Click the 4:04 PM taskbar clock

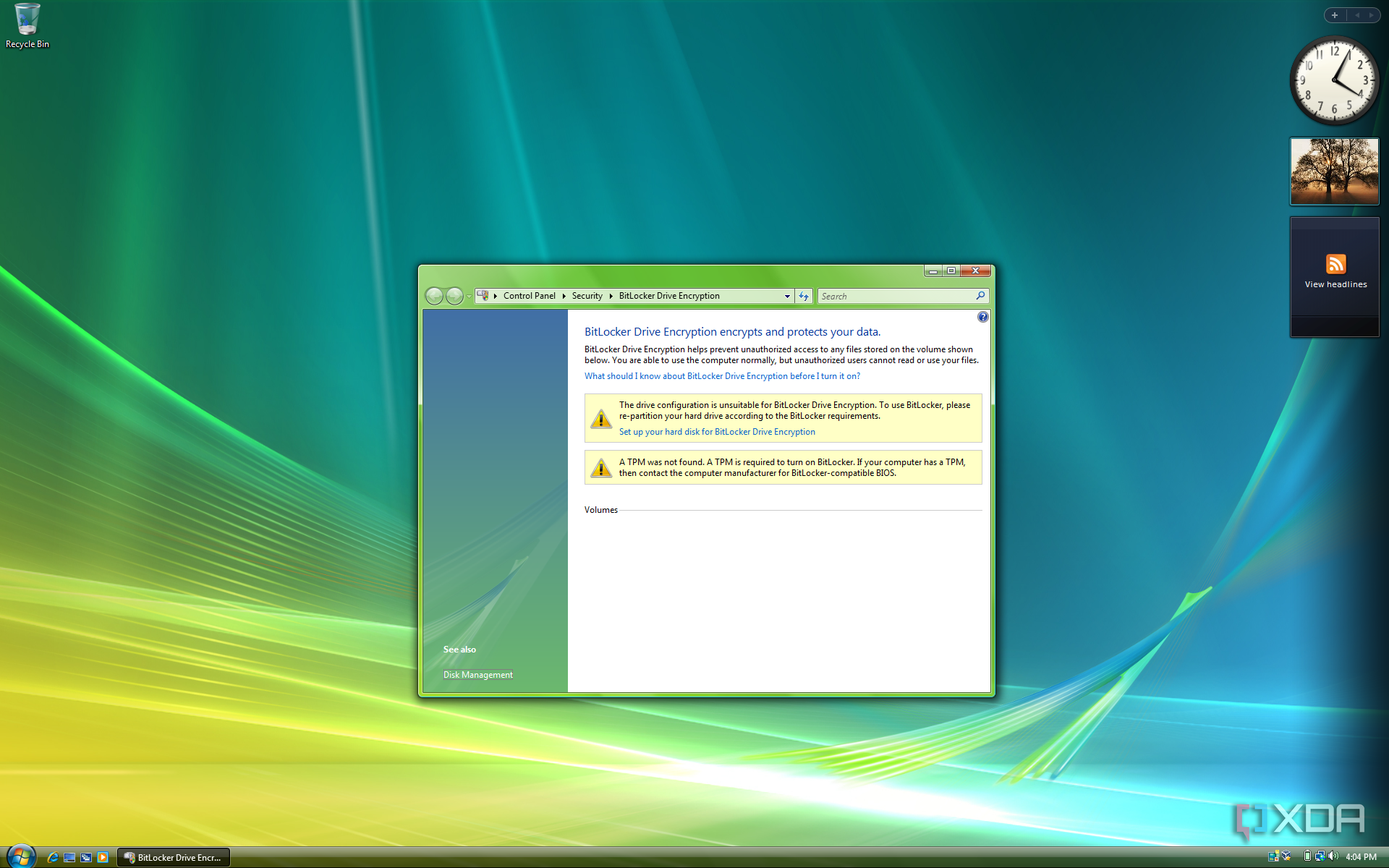1361,856
